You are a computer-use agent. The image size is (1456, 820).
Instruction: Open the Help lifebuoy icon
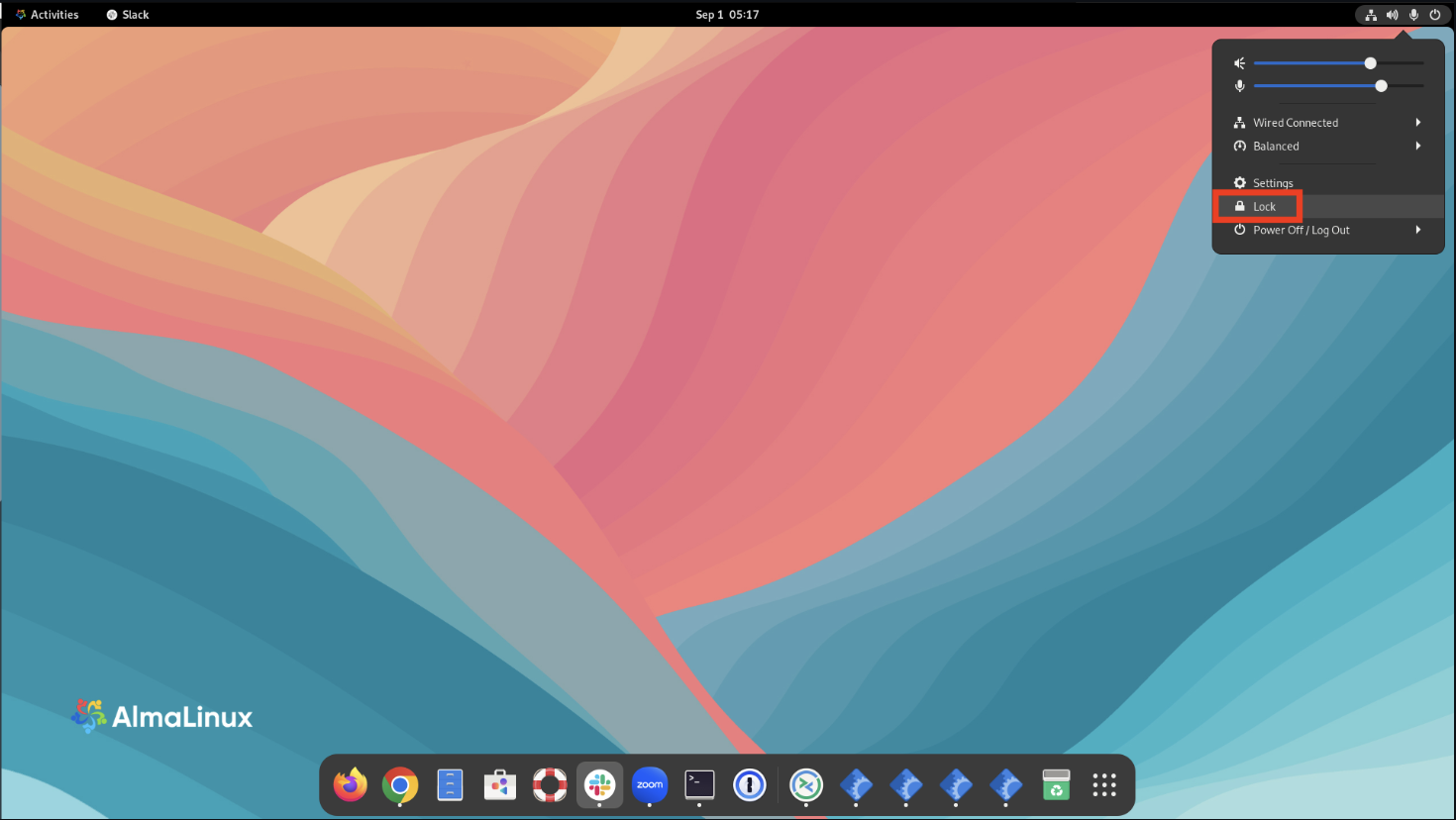coord(550,785)
